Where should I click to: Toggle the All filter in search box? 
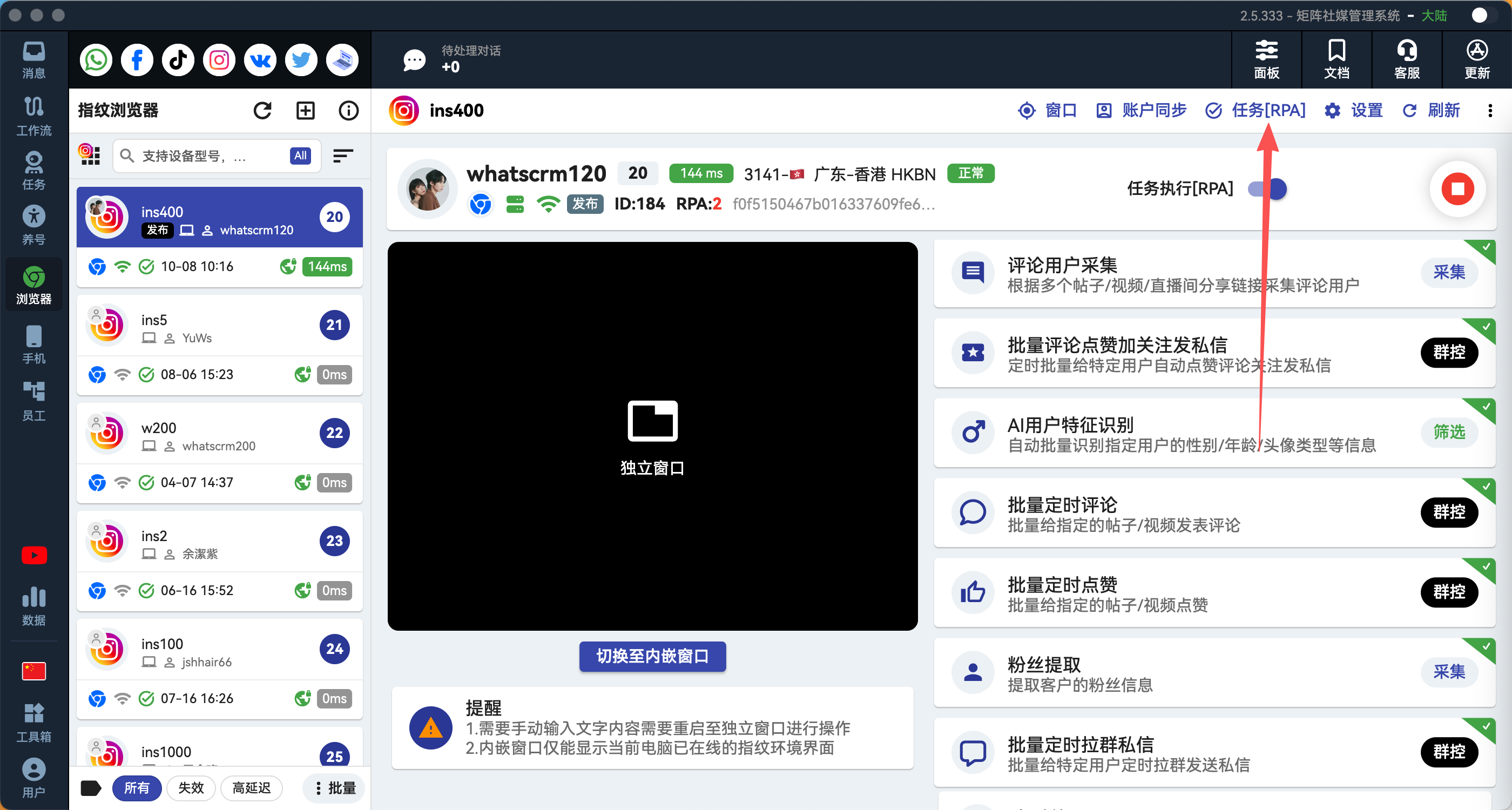click(300, 156)
